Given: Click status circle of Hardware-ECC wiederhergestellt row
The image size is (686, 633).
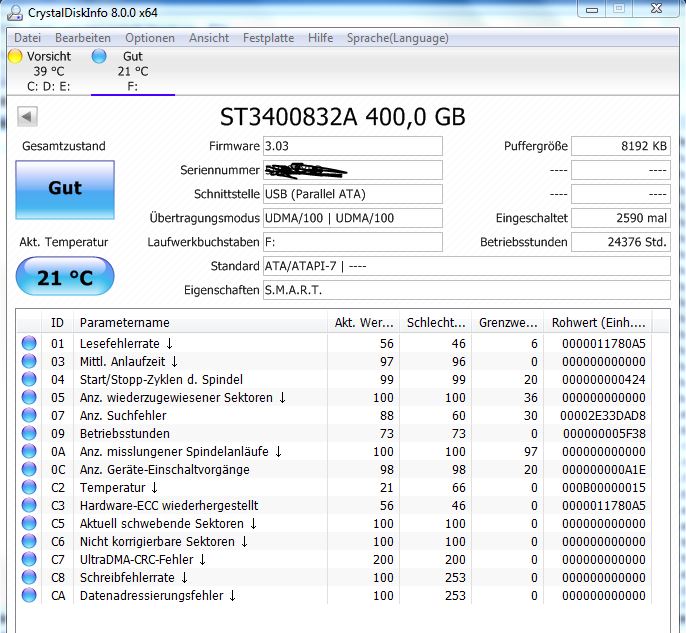Looking at the screenshot, I should tap(29, 505).
